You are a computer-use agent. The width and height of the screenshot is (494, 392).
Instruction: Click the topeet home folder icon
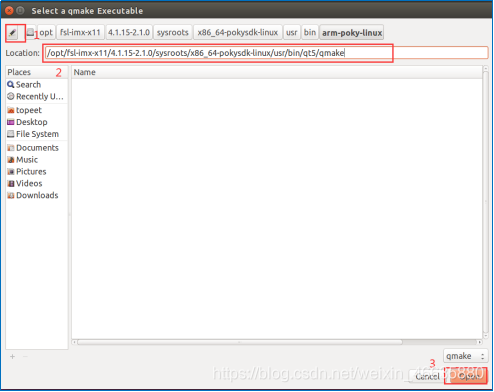point(11,110)
